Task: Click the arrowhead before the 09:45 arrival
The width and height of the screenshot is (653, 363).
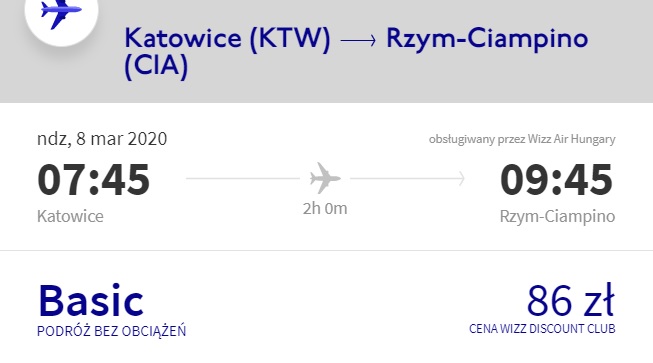Action: pyautogui.click(x=462, y=178)
